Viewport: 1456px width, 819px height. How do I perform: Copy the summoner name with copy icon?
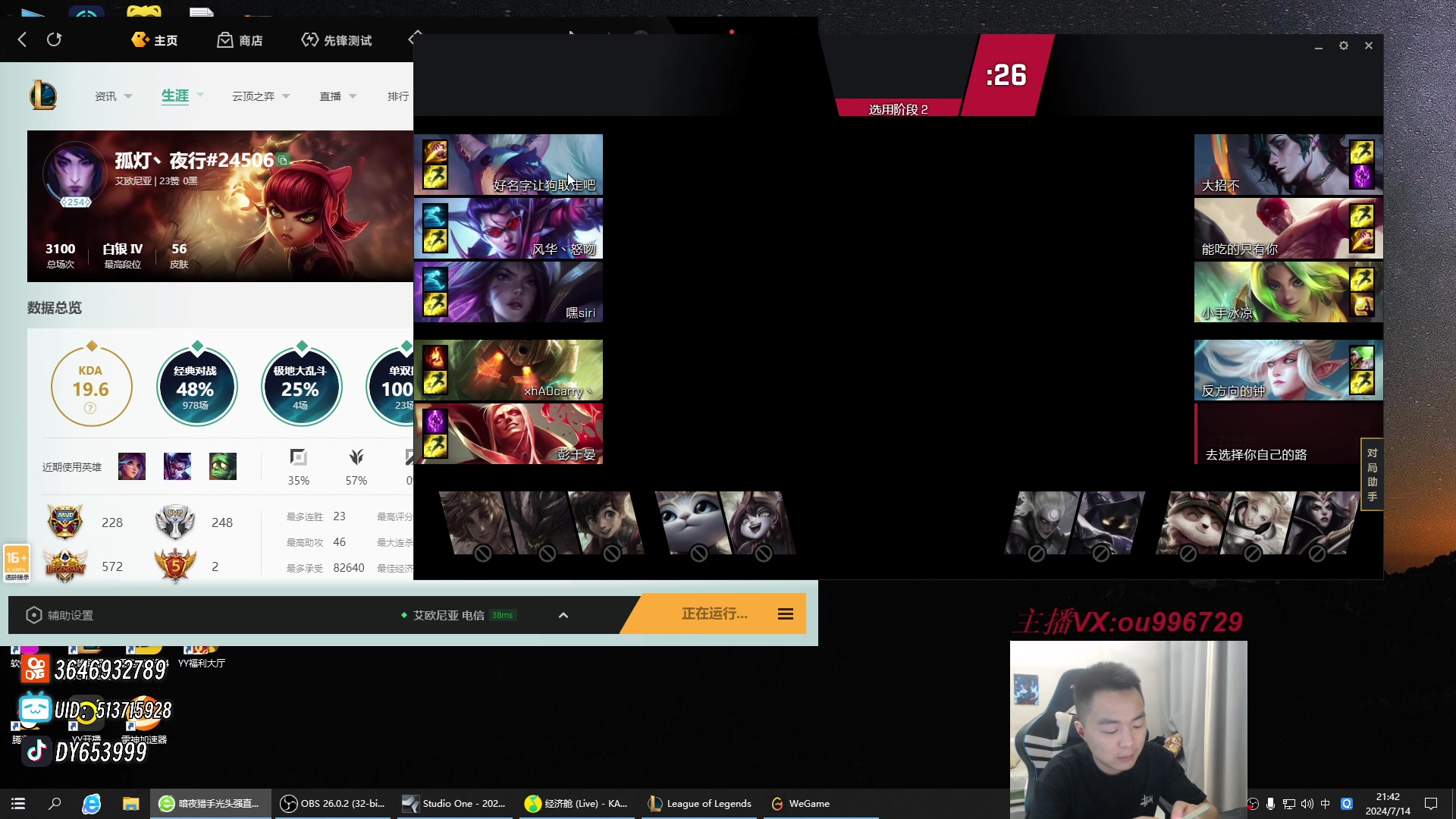click(283, 160)
